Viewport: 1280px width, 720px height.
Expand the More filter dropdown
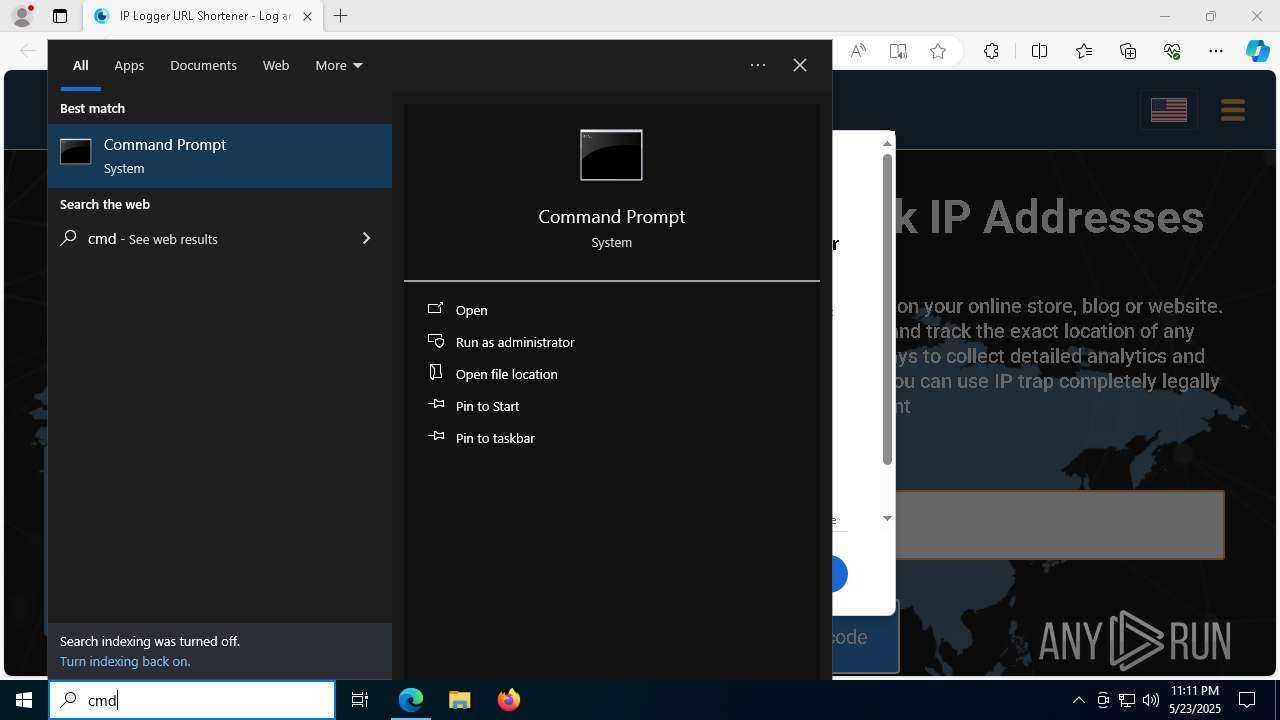click(339, 65)
